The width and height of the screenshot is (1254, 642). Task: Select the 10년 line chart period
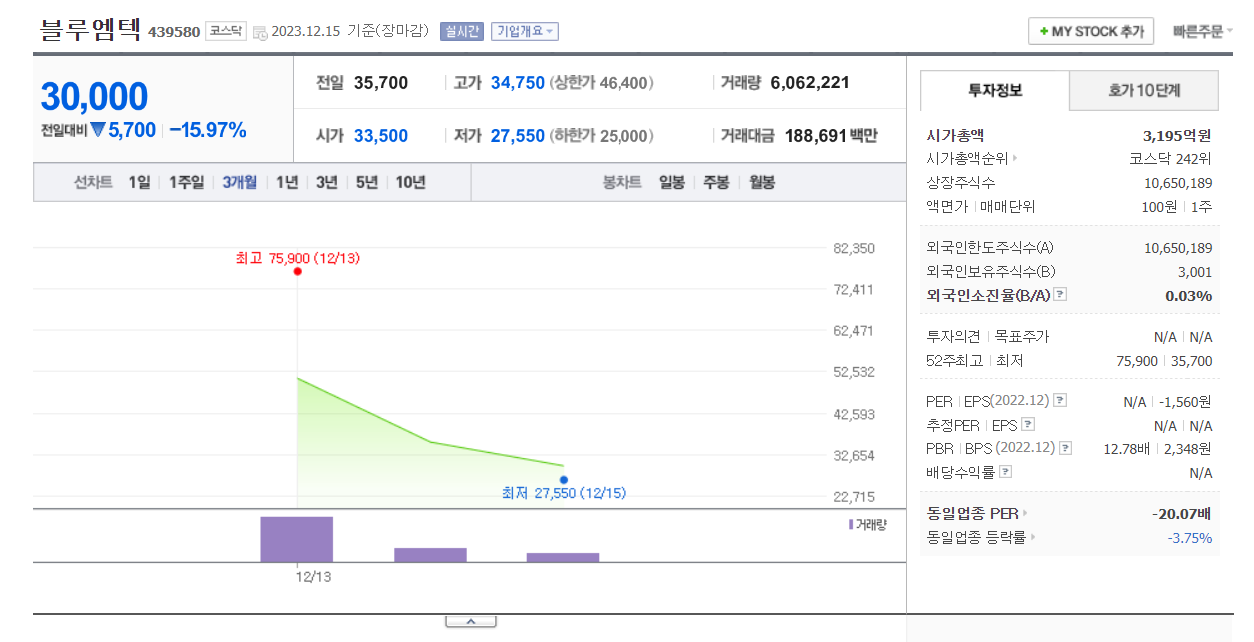coord(410,182)
